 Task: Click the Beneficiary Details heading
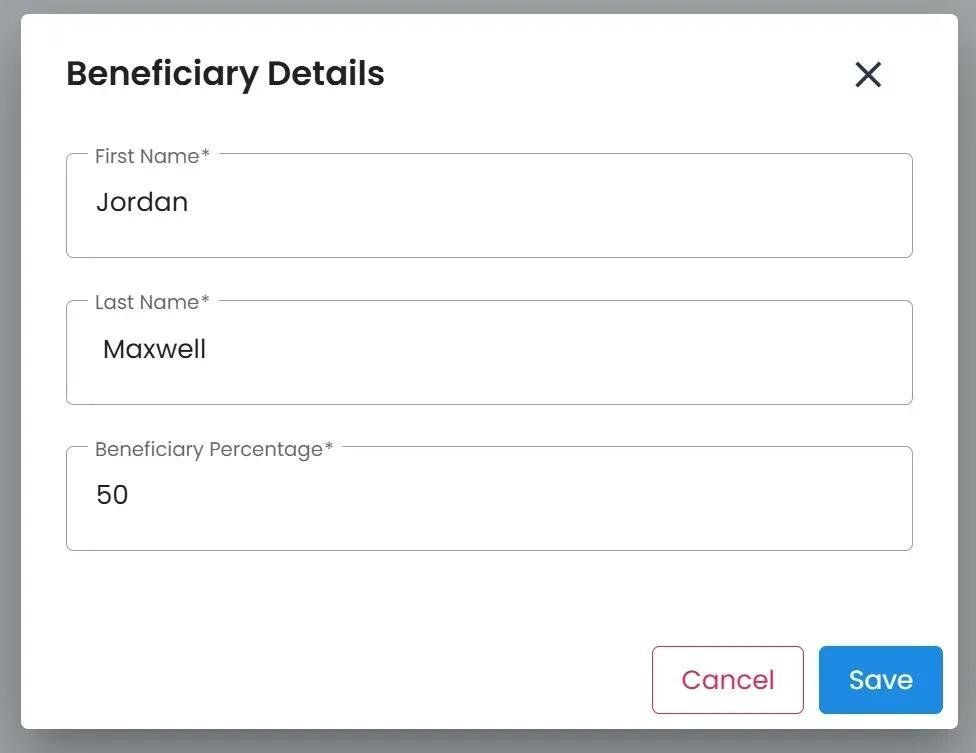(x=225, y=74)
